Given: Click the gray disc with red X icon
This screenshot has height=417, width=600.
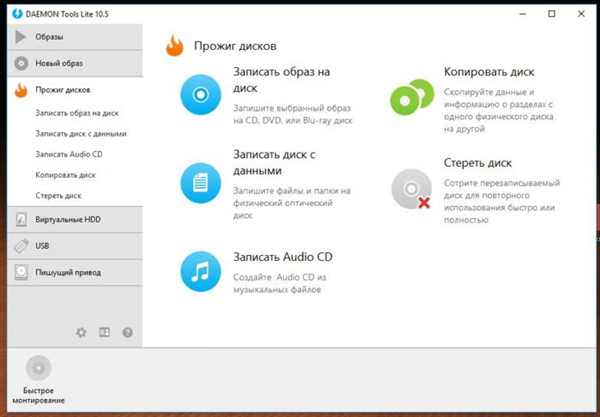Looking at the screenshot, I should point(411,189).
